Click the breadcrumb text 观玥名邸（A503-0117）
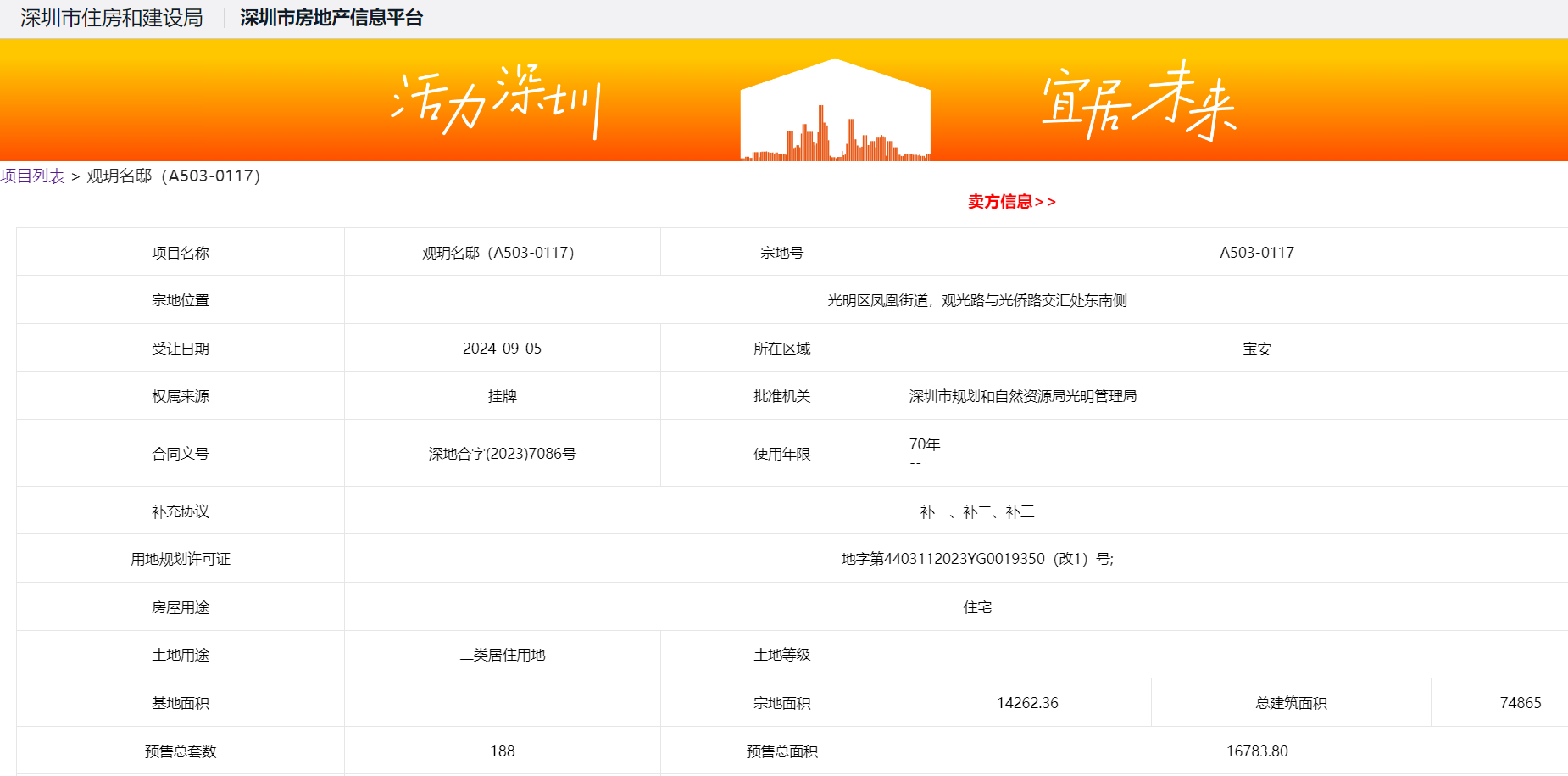 click(174, 176)
